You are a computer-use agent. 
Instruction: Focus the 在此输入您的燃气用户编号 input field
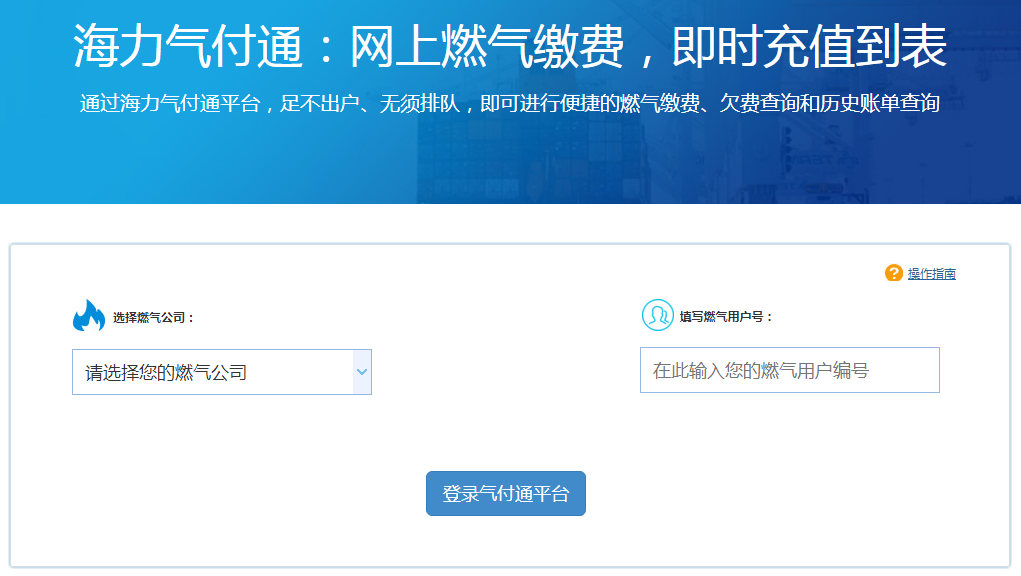click(x=790, y=370)
